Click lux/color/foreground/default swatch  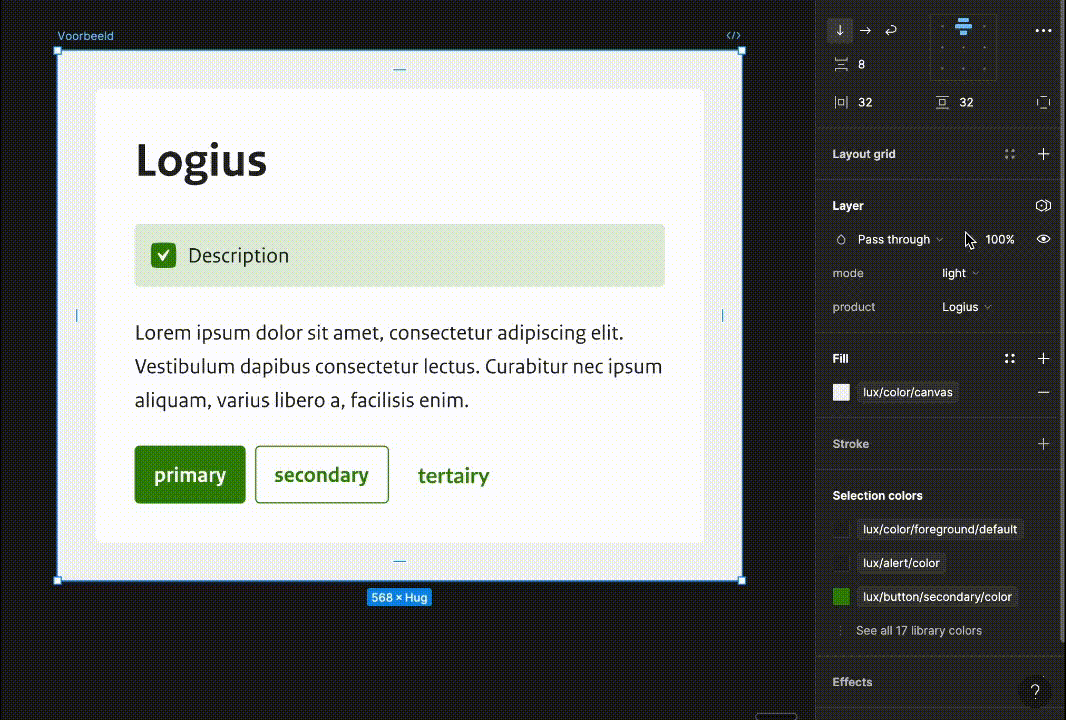coord(841,529)
